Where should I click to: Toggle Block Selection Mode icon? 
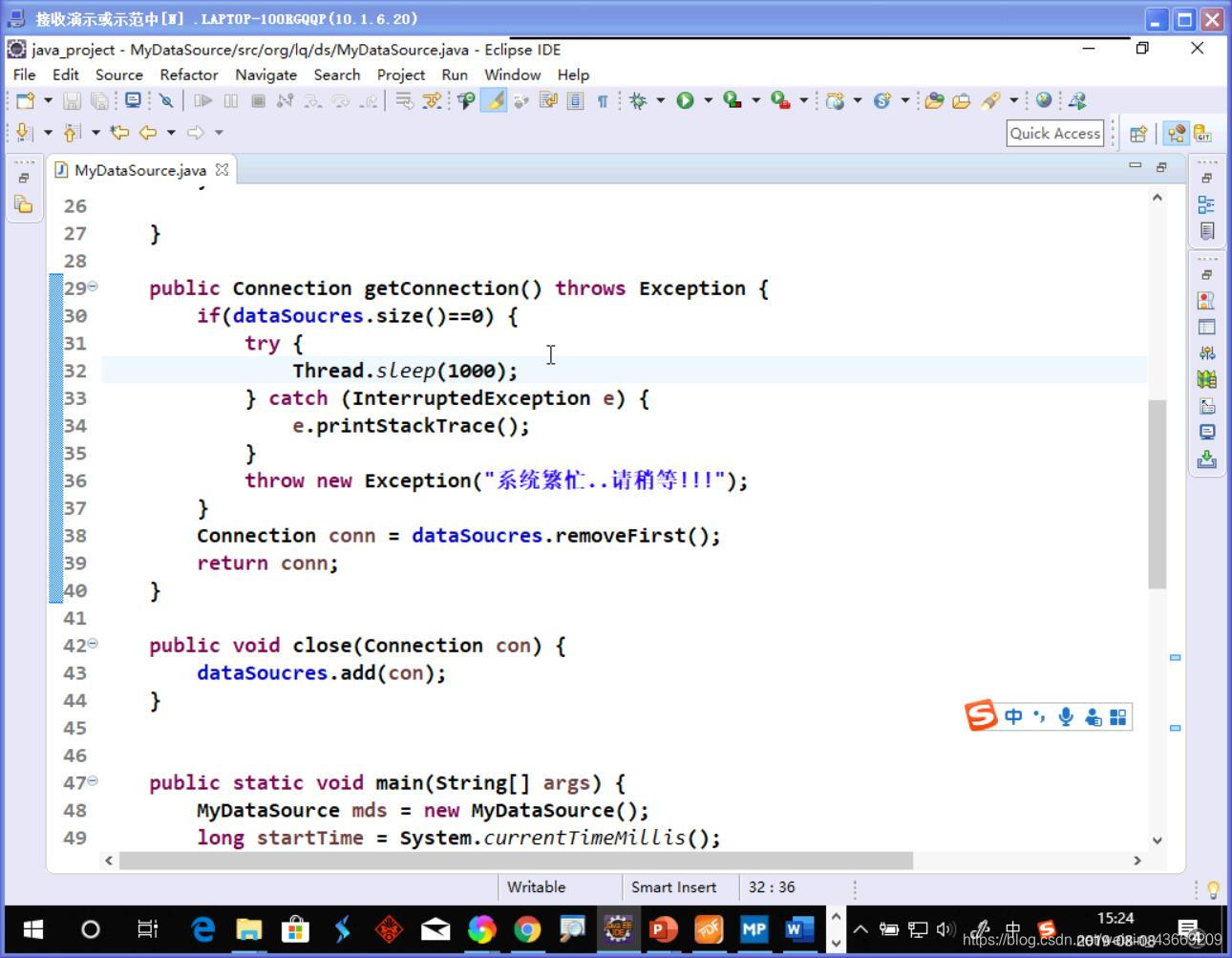(575, 100)
